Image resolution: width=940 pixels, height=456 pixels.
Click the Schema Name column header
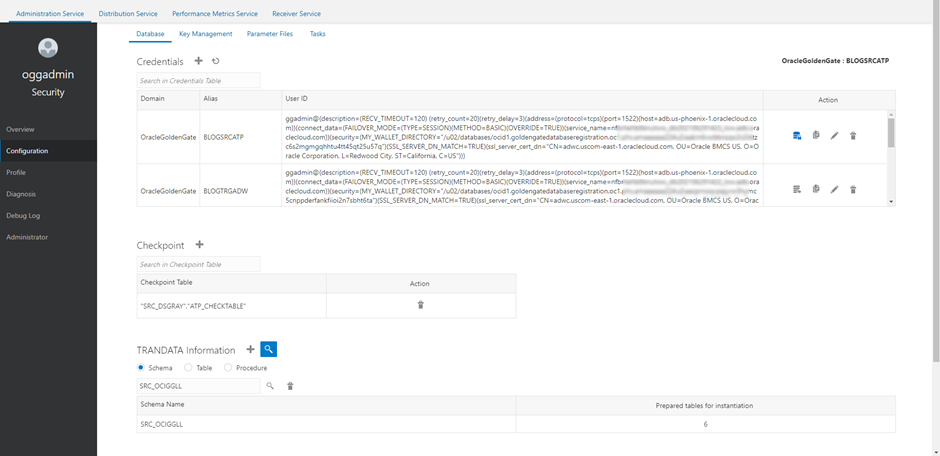click(326, 405)
